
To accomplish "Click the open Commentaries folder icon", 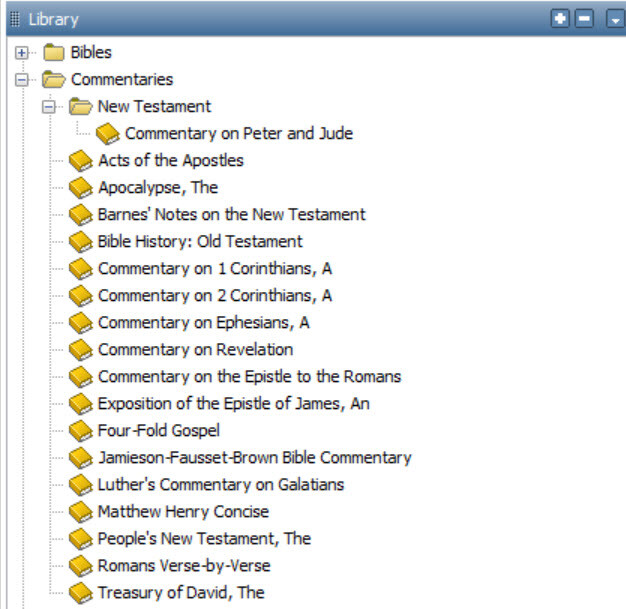I will 53,79.
